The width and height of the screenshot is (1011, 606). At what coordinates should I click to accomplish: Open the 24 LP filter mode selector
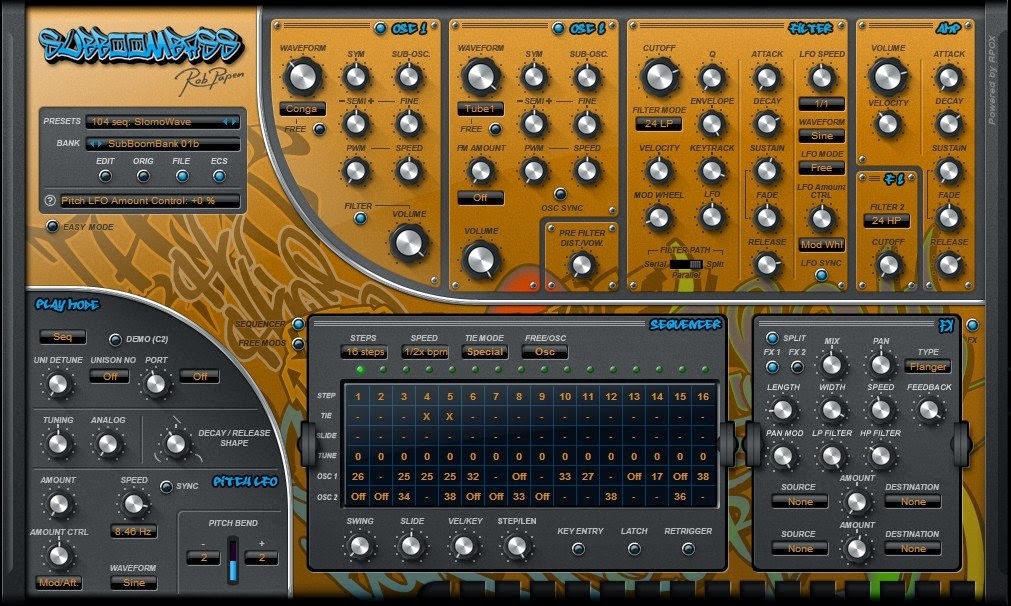[x=659, y=124]
